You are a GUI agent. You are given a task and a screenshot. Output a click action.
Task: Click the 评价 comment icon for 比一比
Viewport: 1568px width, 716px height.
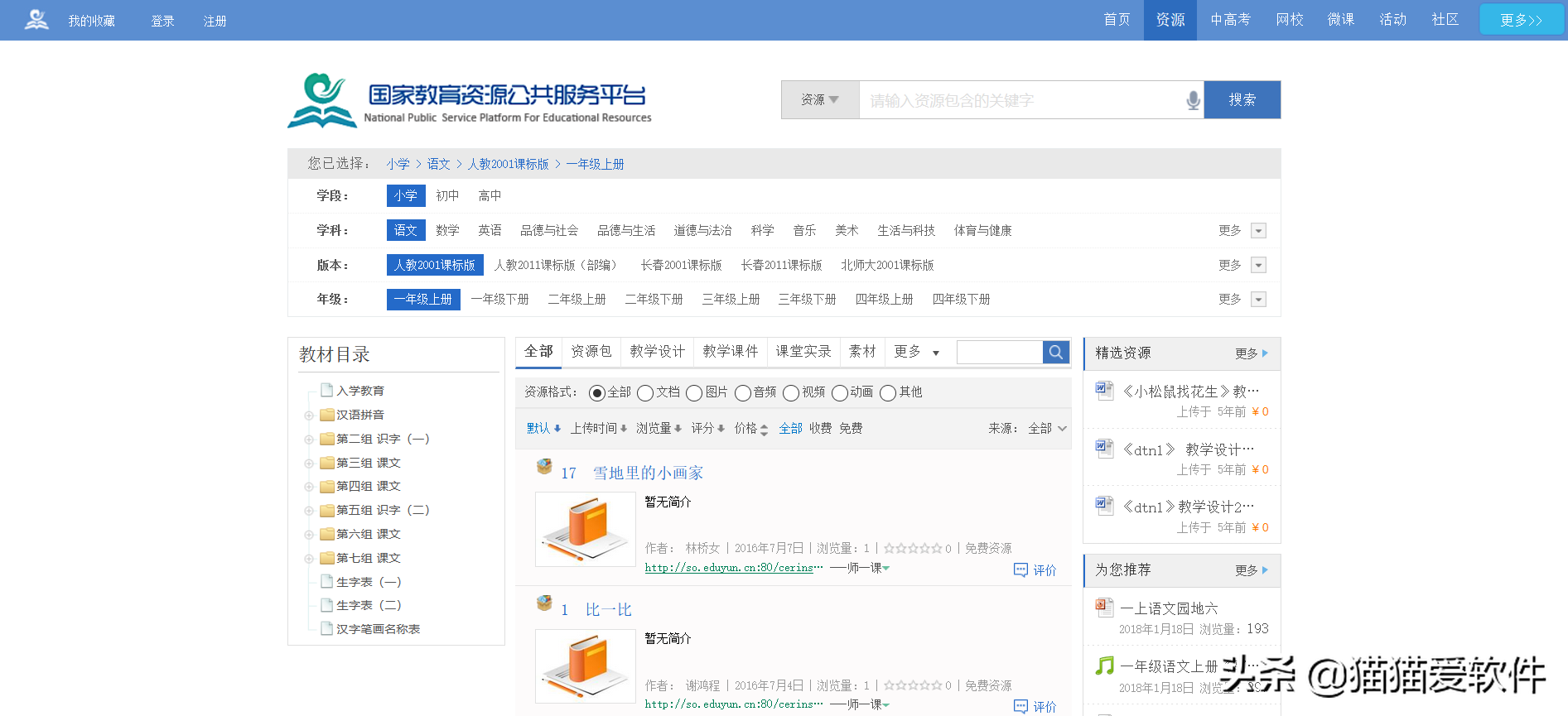1020,706
